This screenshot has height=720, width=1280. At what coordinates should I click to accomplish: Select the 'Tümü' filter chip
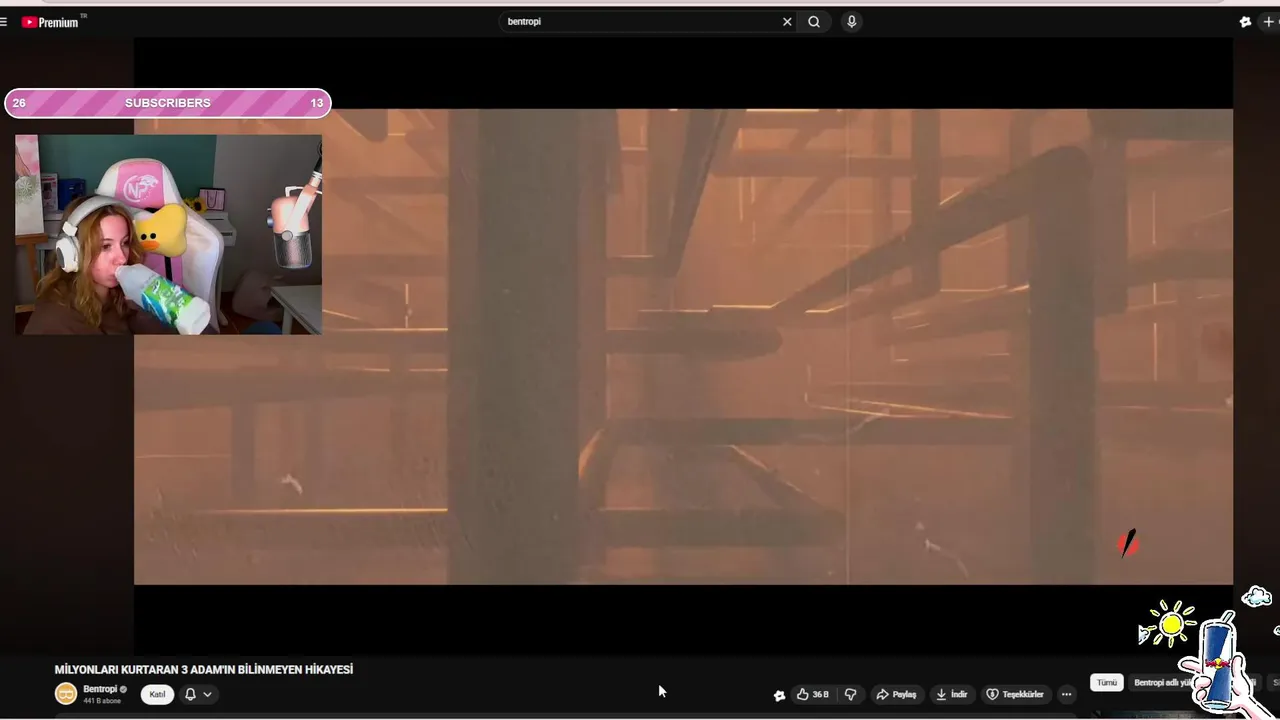(1106, 682)
